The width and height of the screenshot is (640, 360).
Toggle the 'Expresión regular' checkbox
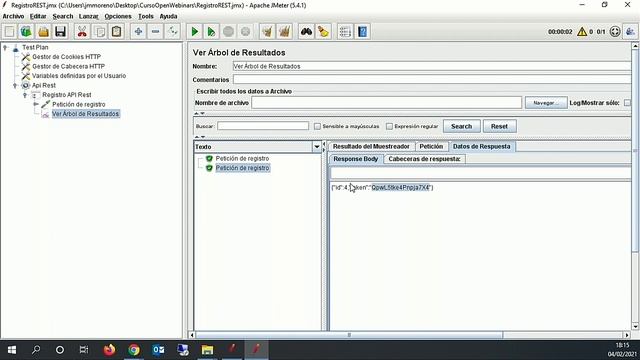(389, 127)
